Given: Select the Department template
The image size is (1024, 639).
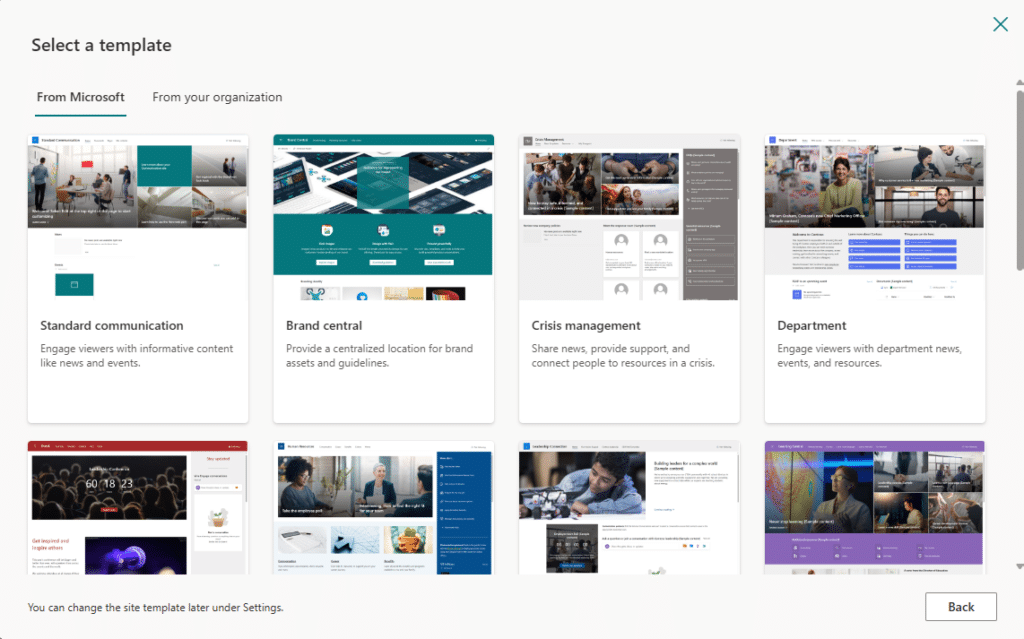Looking at the screenshot, I should tap(874, 277).
